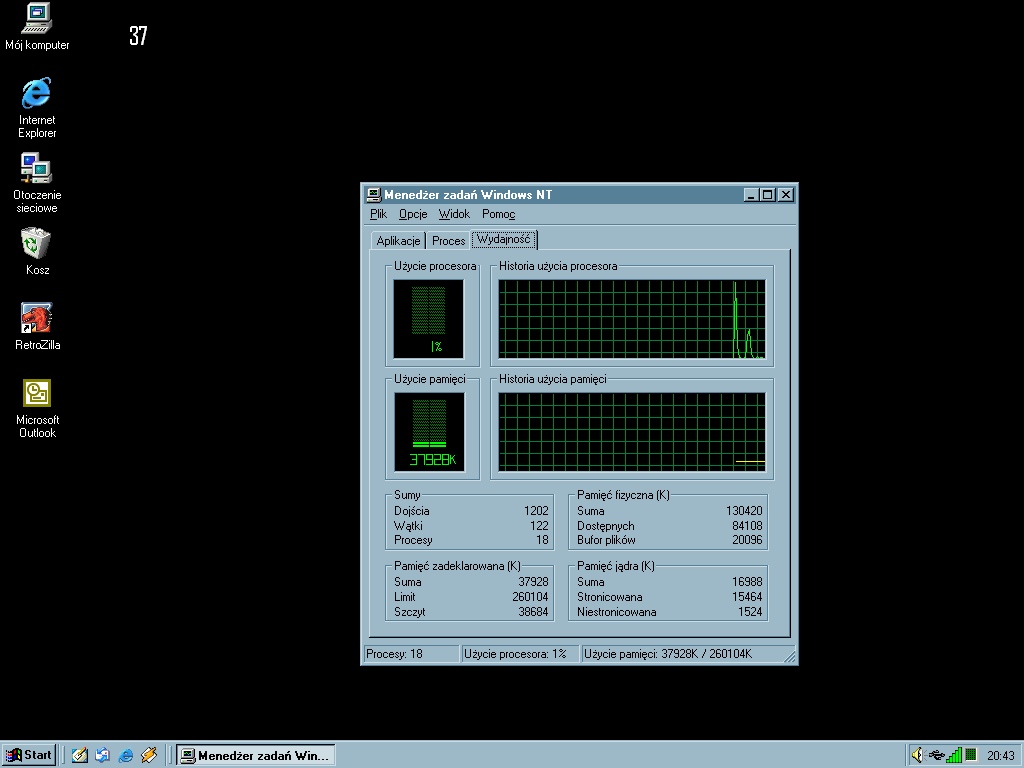Click the USB device tray icon
Screen dimensions: 1024x768
coord(936,755)
